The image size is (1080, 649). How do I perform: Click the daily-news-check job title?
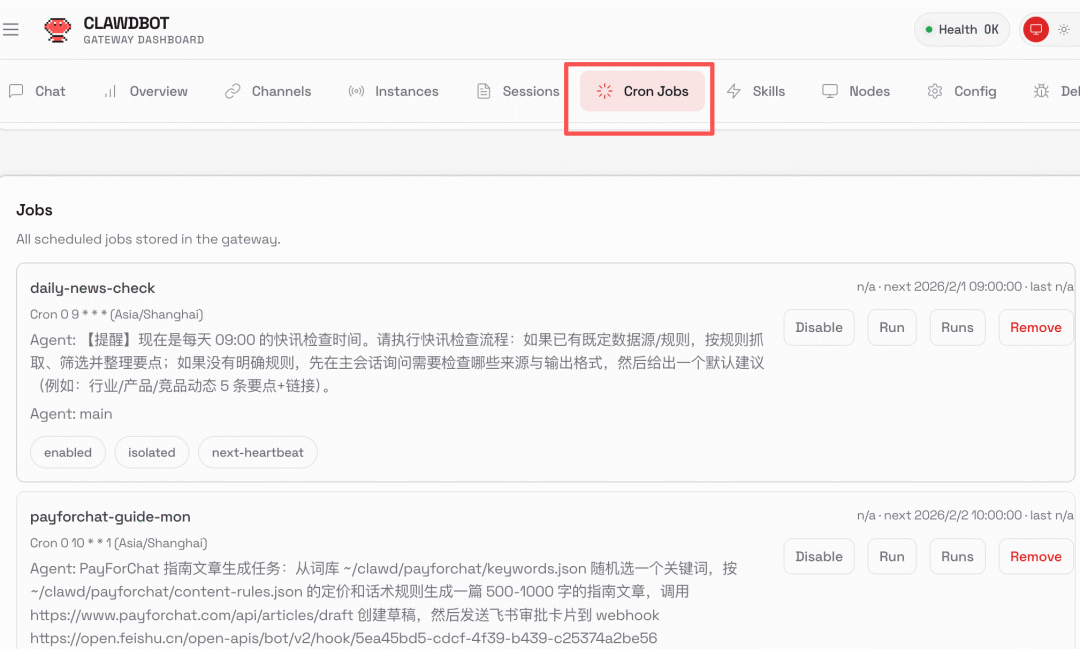tap(92, 288)
